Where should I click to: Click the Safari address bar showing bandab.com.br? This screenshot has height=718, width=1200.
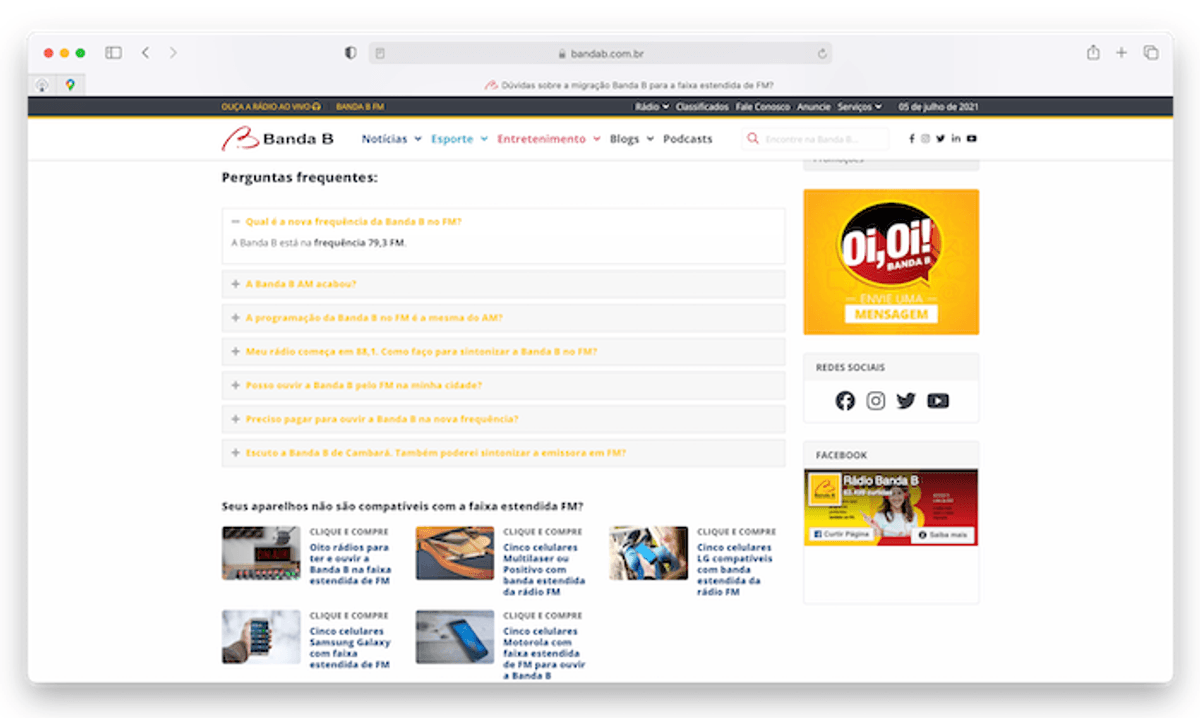(x=600, y=53)
